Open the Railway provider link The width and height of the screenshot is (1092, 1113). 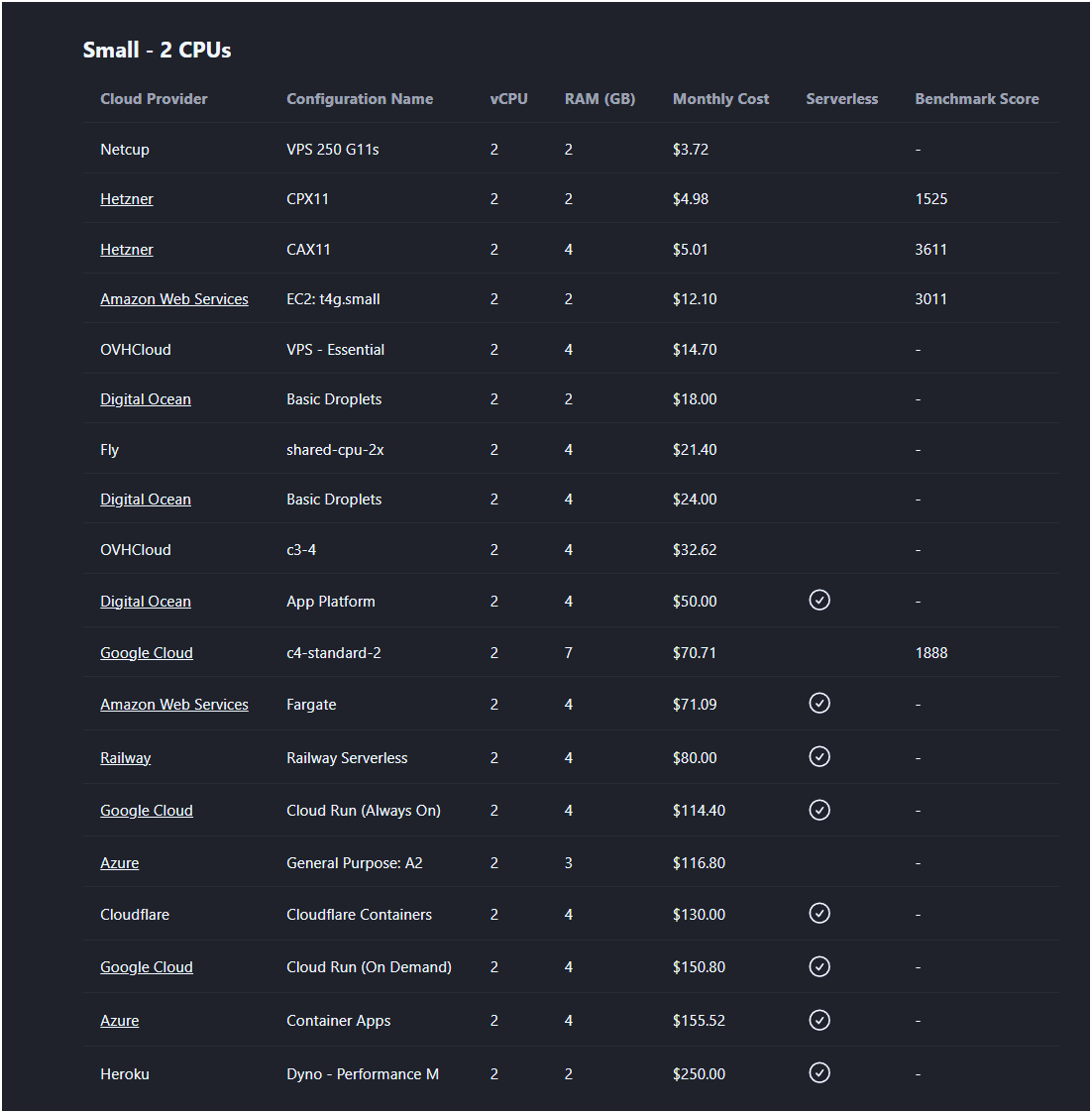pyautogui.click(x=125, y=757)
